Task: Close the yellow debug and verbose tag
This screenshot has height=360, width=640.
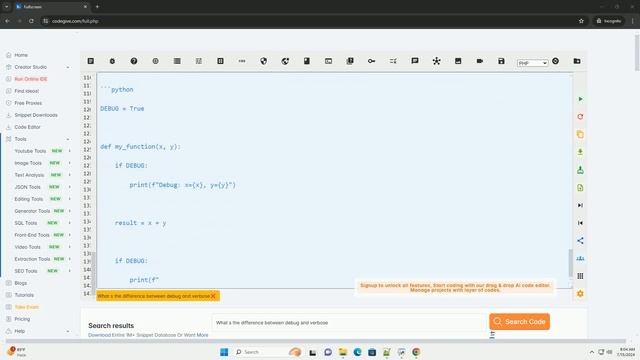Action: pyautogui.click(x=213, y=296)
